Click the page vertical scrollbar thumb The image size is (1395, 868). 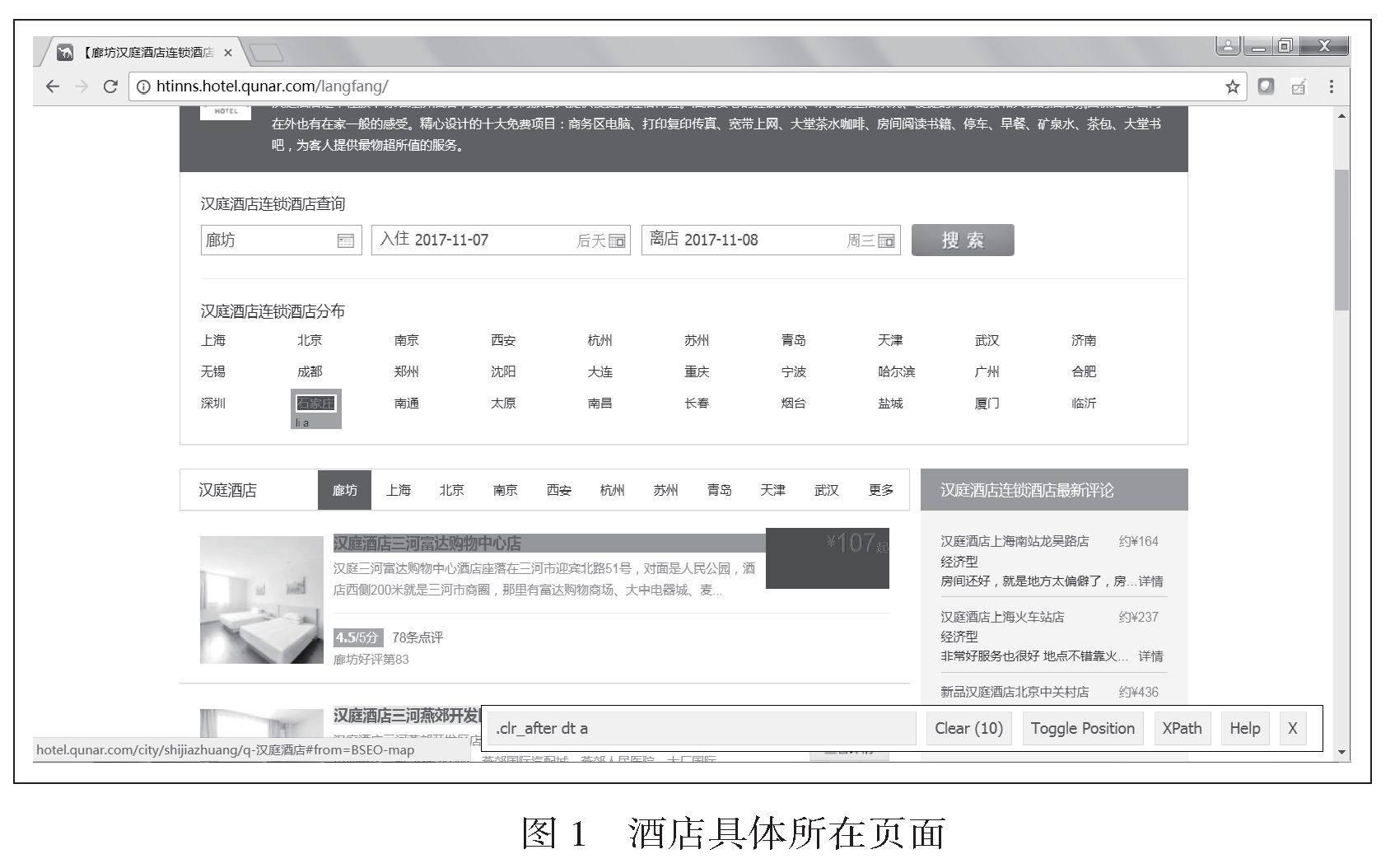pos(1341,239)
